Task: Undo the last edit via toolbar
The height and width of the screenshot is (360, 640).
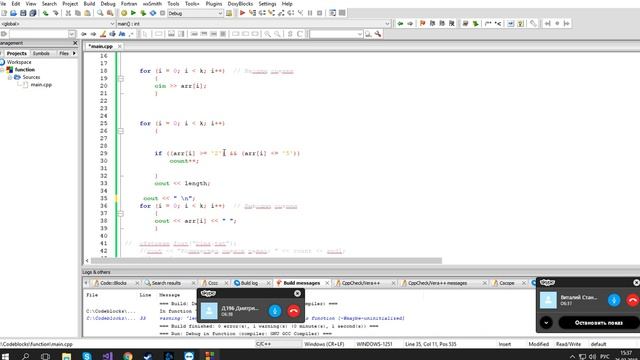Action: 46,13
